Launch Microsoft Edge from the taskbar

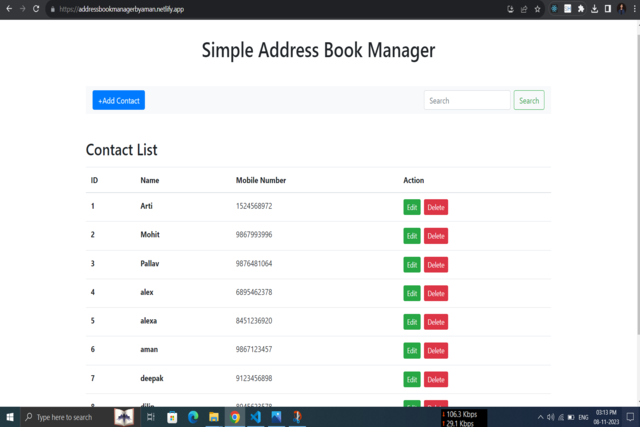pos(193,417)
